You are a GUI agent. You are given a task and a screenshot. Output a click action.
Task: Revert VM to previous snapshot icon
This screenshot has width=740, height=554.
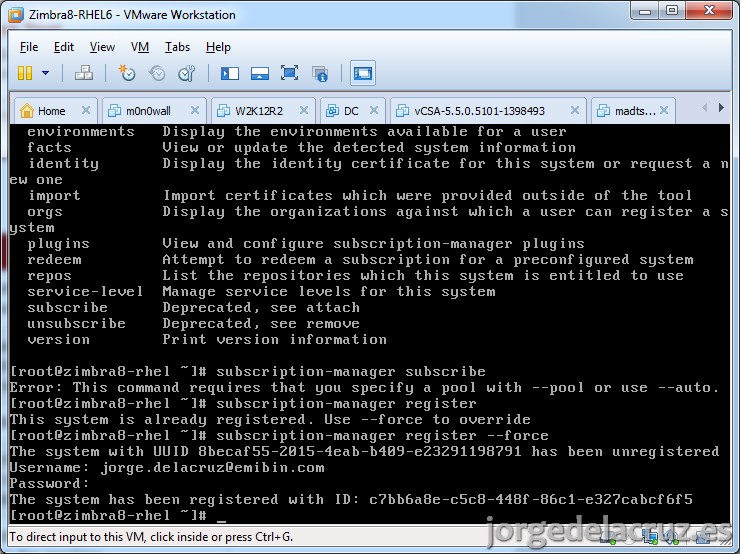[157, 73]
